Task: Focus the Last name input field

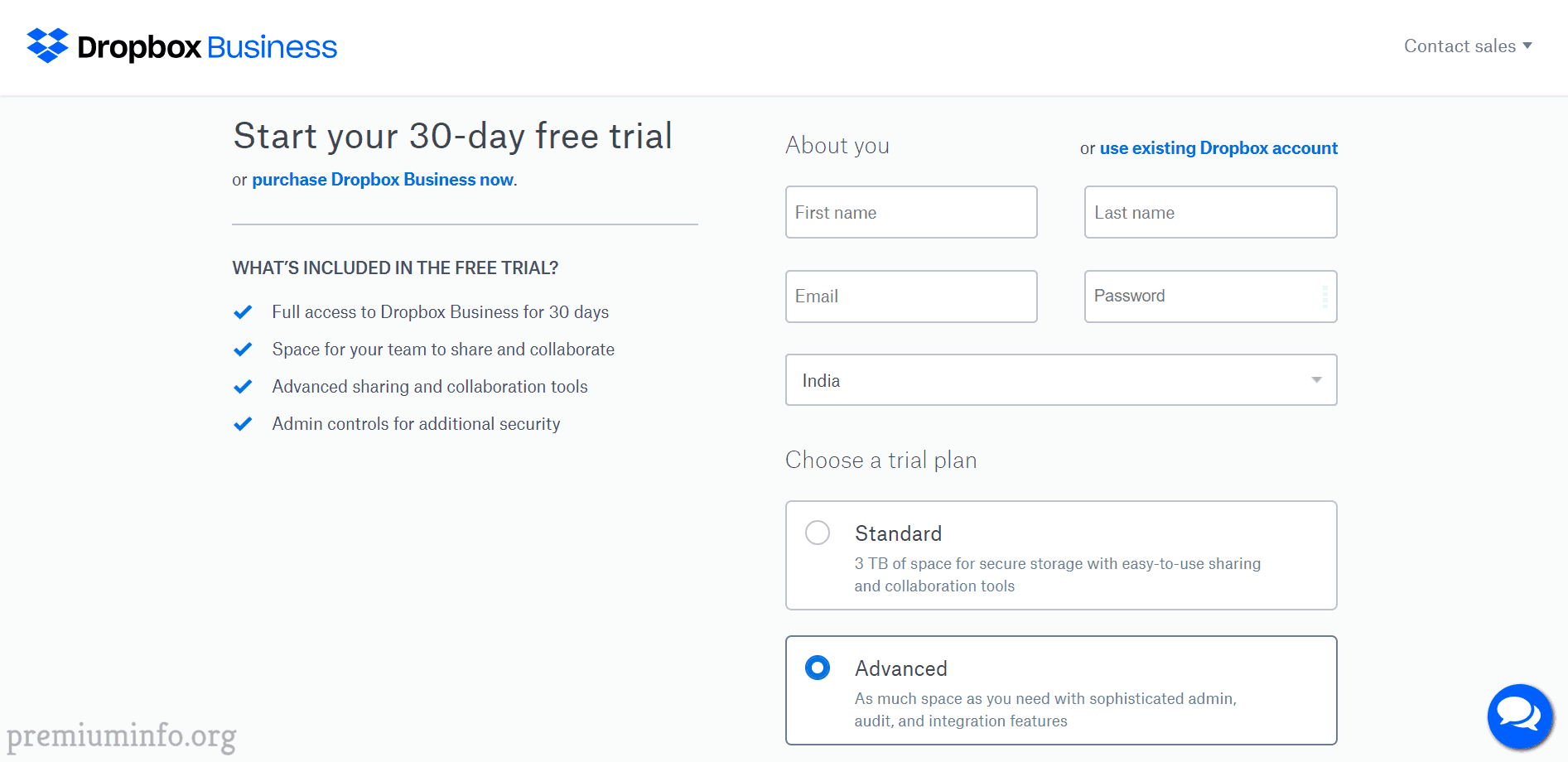Action: tap(1210, 212)
